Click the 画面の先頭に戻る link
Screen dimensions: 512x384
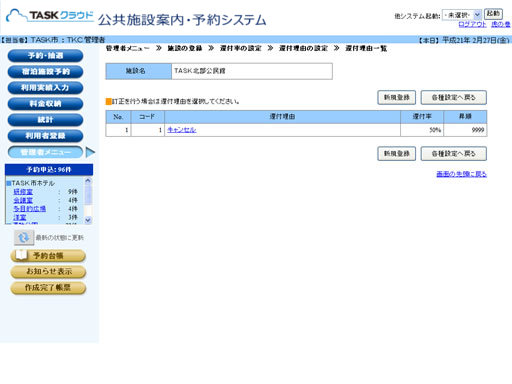461,174
